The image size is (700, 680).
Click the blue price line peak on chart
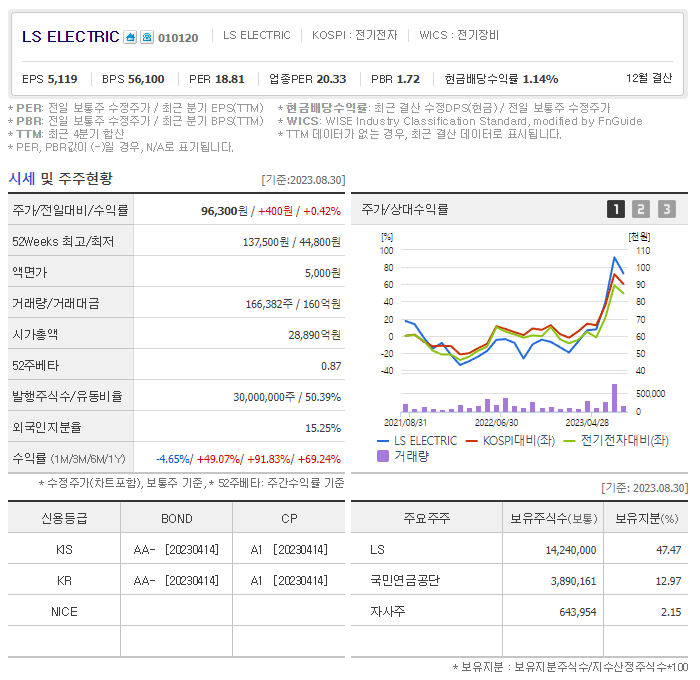614,258
